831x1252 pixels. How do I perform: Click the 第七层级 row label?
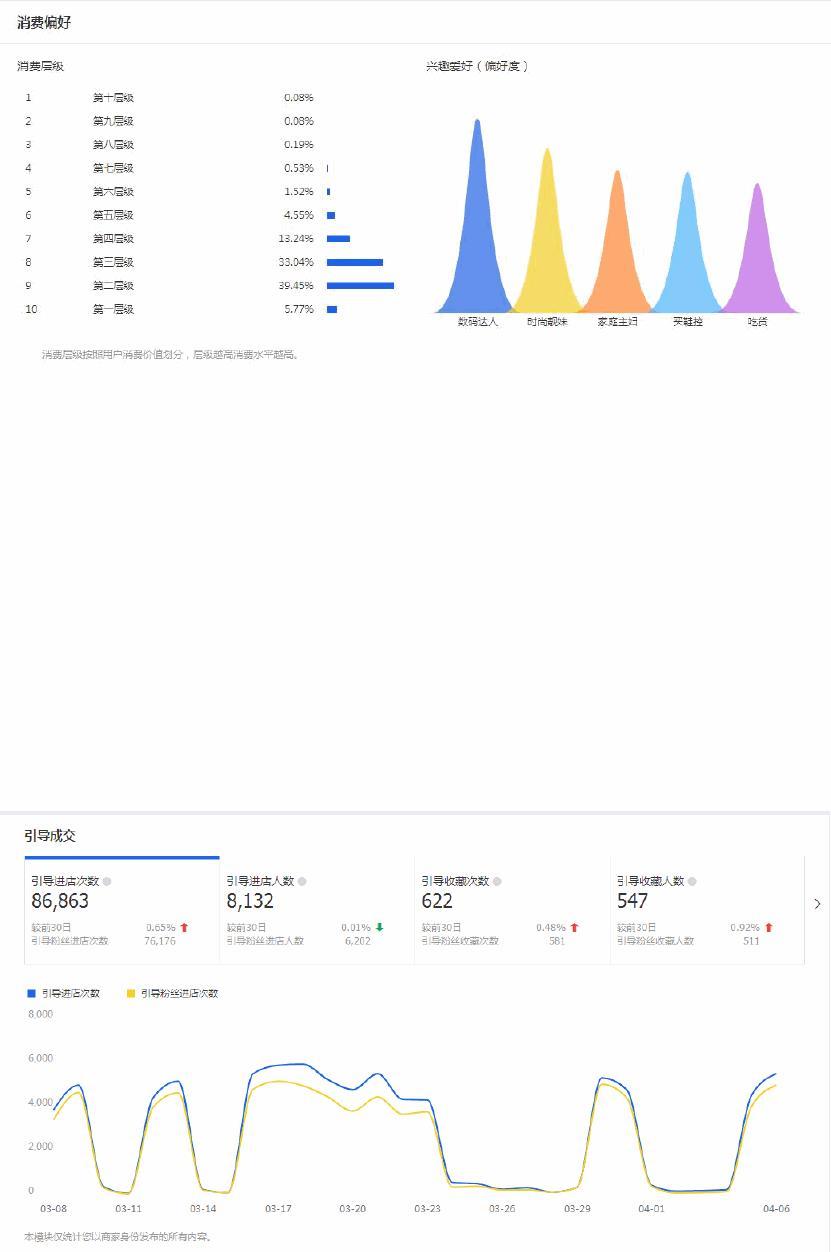[x=113, y=168]
